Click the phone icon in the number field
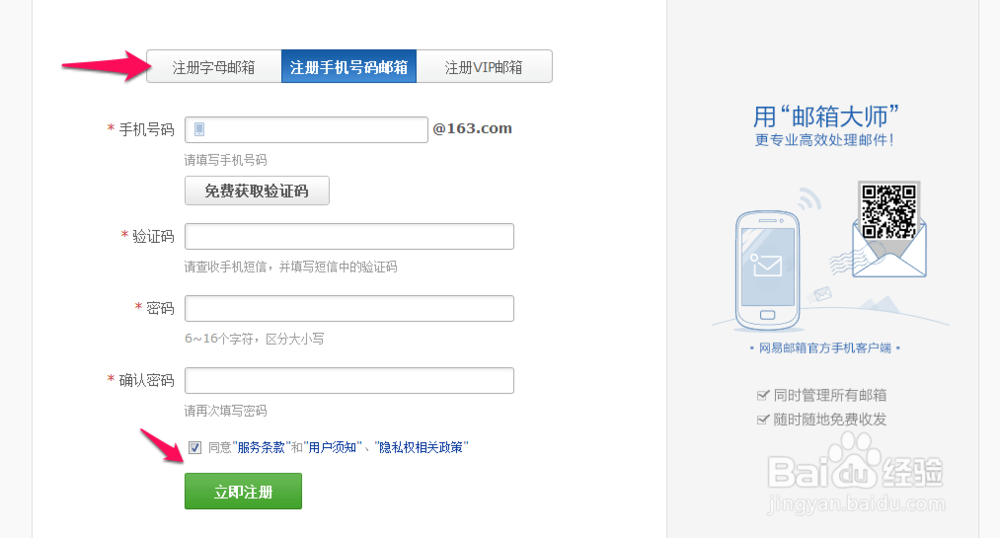 pos(199,129)
